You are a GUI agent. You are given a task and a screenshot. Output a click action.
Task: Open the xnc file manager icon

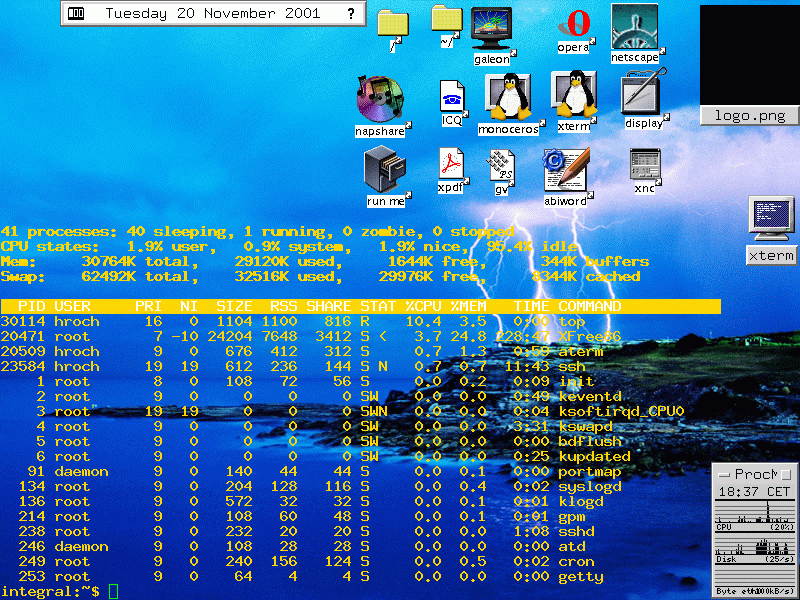(645, 164)
